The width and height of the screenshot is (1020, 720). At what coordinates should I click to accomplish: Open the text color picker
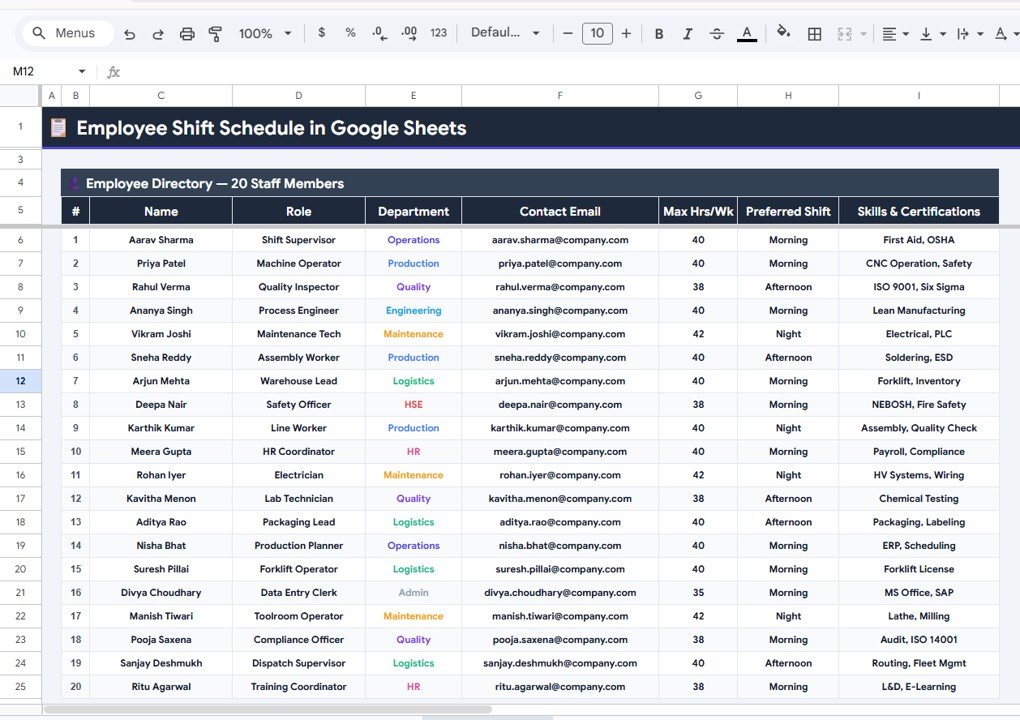(x=746, y=33)
